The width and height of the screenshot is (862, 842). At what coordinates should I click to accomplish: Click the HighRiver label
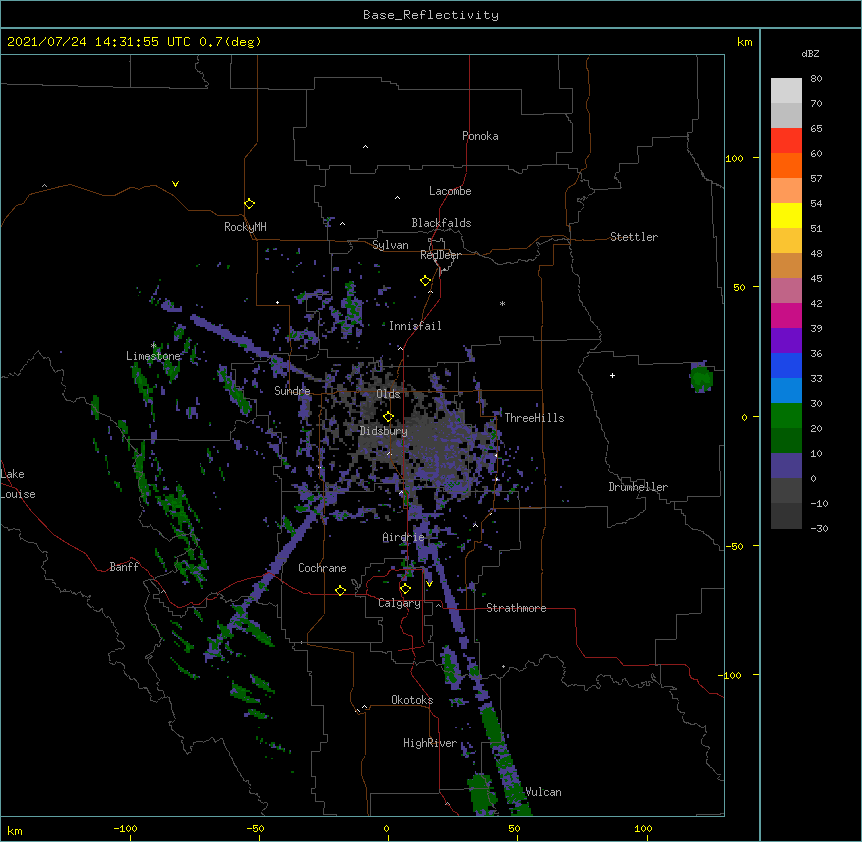[x=430, y=743]
